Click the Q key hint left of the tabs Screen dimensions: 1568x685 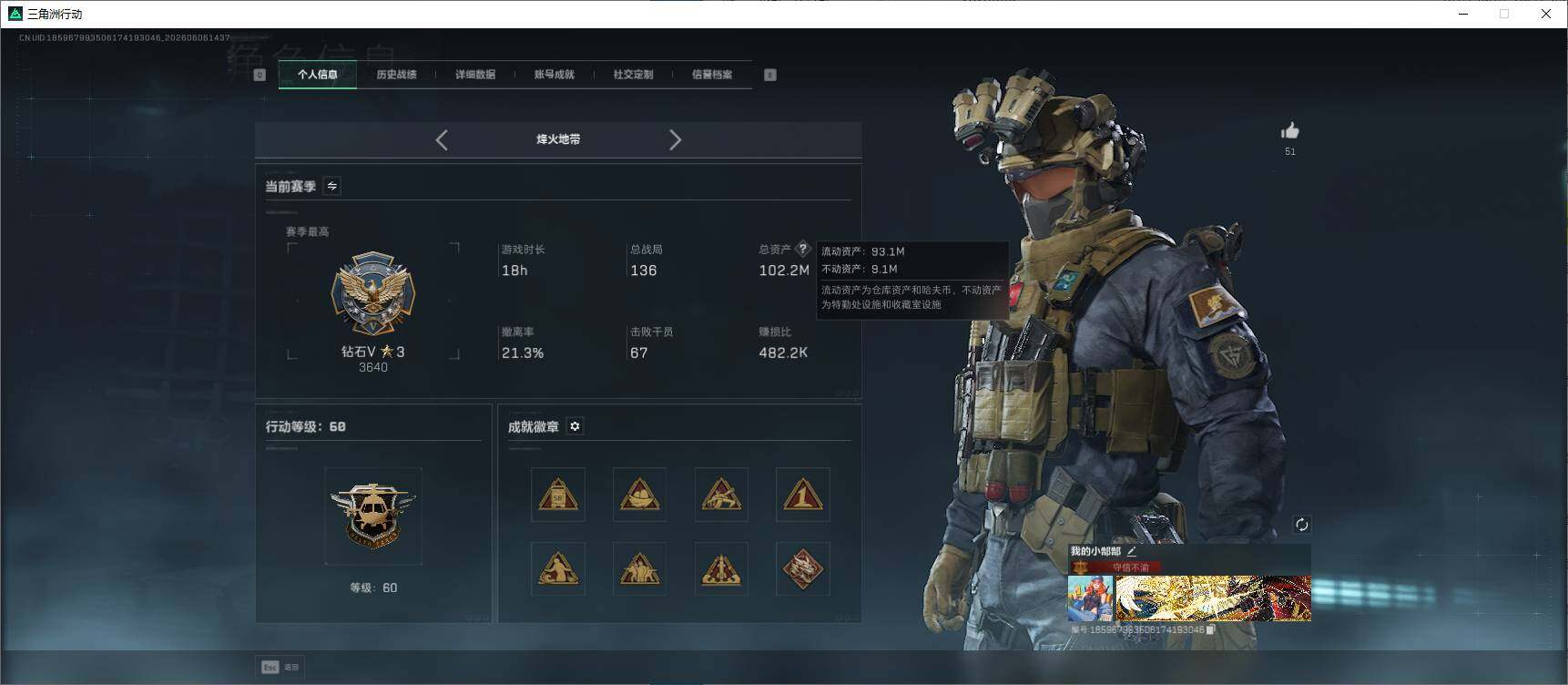tap(260, 75)
